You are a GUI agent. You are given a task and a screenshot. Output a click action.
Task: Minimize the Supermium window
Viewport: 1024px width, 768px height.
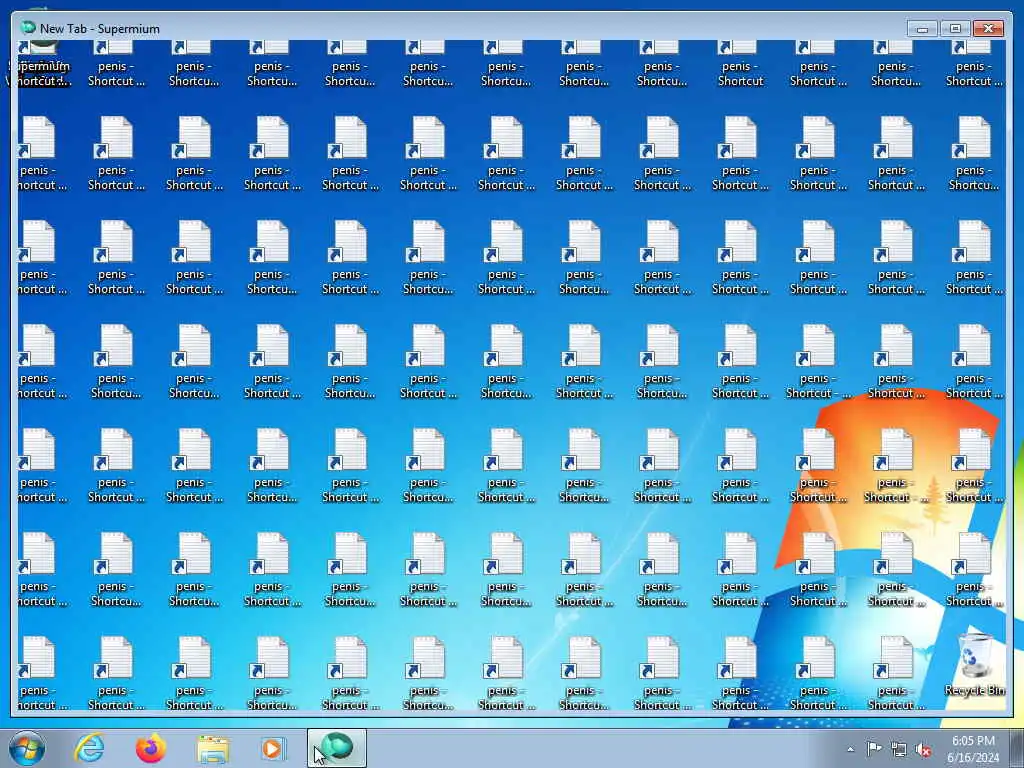click(922, 28)
